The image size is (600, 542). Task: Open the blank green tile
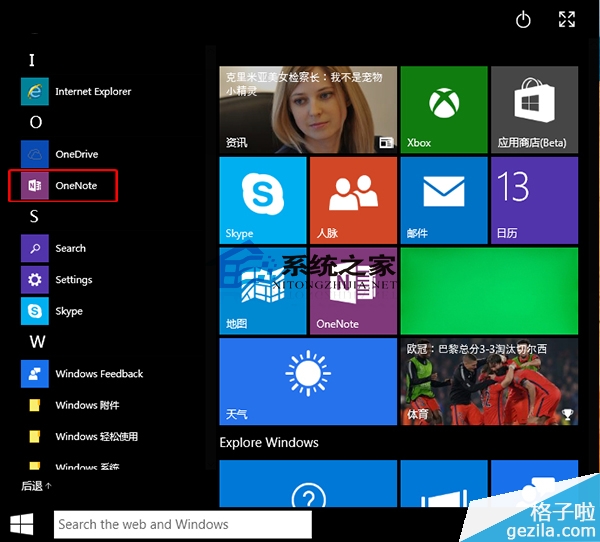[x=489, y=291]
